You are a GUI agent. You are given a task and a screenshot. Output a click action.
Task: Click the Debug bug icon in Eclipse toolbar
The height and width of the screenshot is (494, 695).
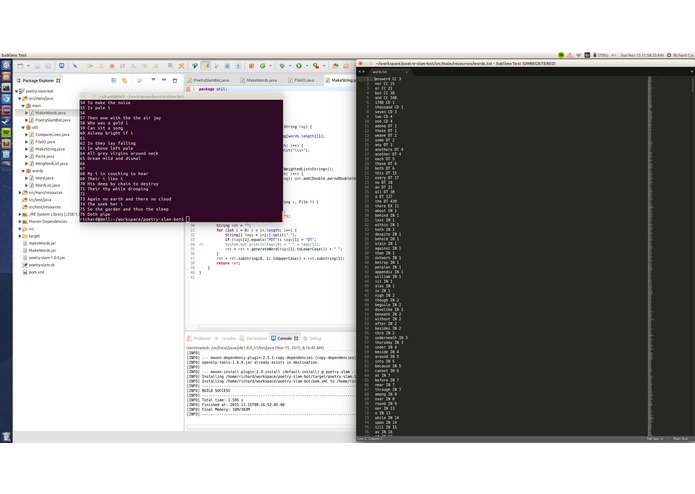coord(281,66)
